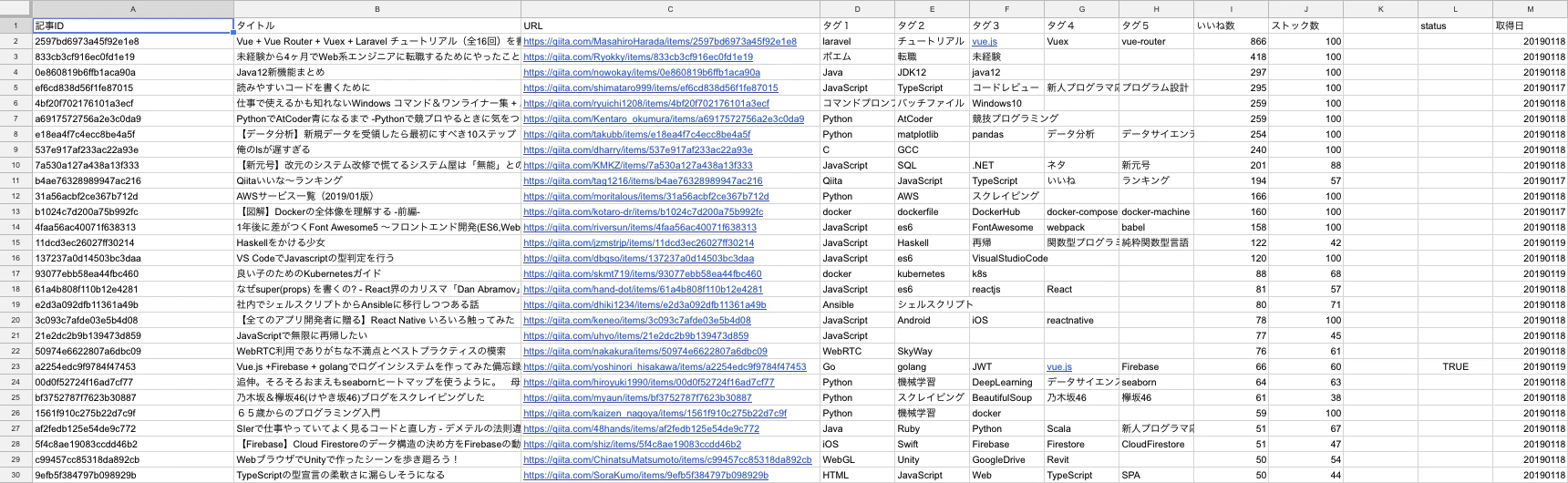Select the URL header cell
This screenshot has height=483, width=1568.
pos(670,26)
